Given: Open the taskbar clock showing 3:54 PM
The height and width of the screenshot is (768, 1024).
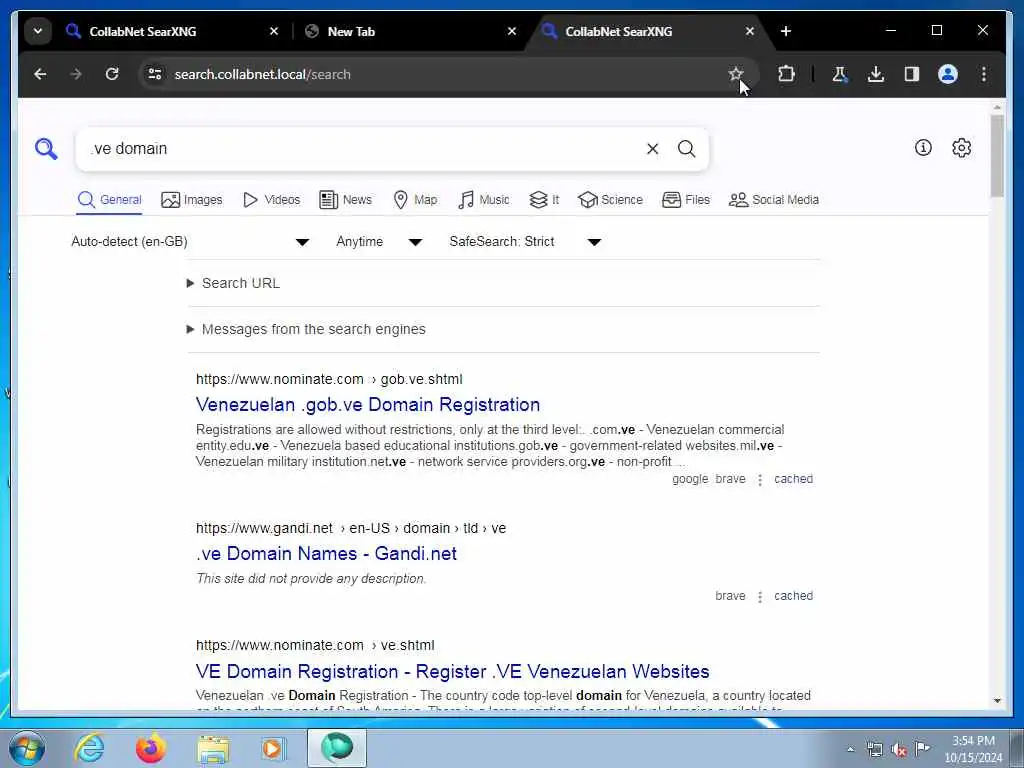Looking at the screenshot, I should (973, 749).
